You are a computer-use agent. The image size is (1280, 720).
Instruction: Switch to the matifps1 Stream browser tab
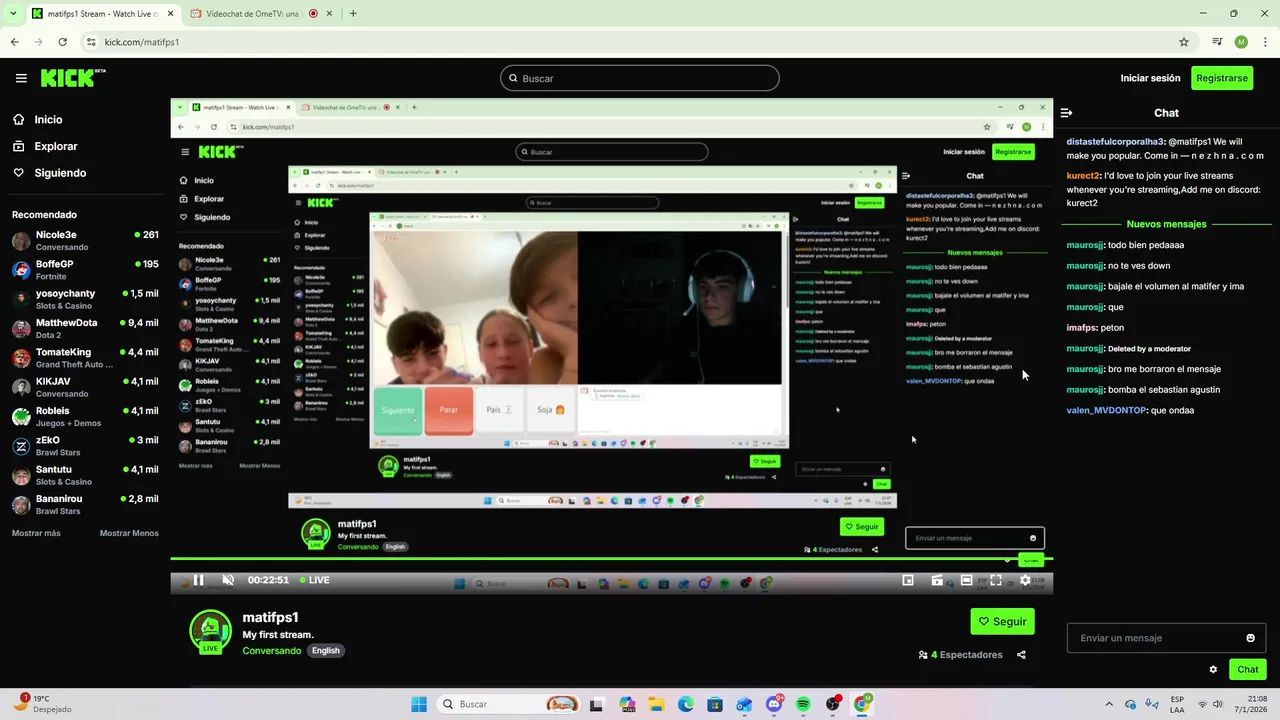pyautogui.click(x=101, y=14)
